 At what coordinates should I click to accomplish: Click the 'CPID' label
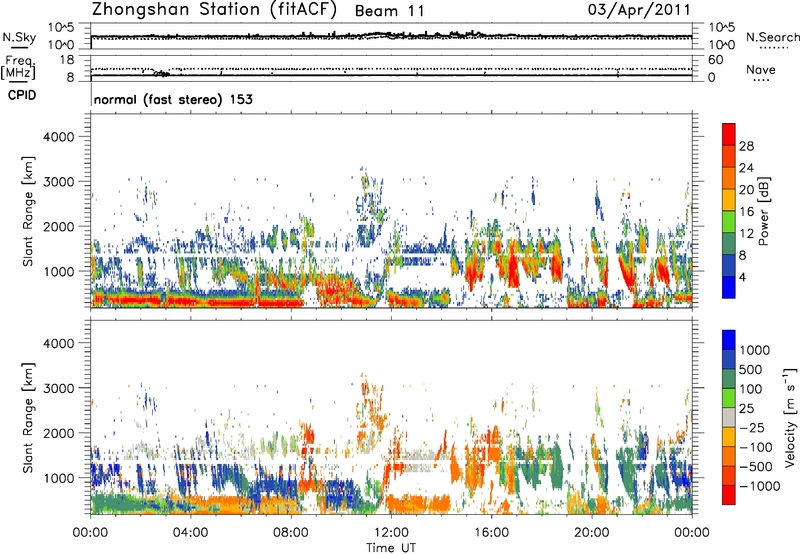coord(22,95)
